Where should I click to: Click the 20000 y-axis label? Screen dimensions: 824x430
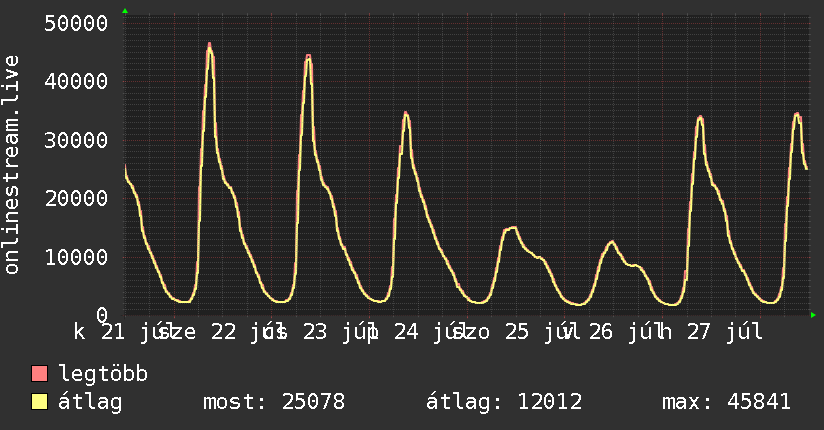point(76,199)
